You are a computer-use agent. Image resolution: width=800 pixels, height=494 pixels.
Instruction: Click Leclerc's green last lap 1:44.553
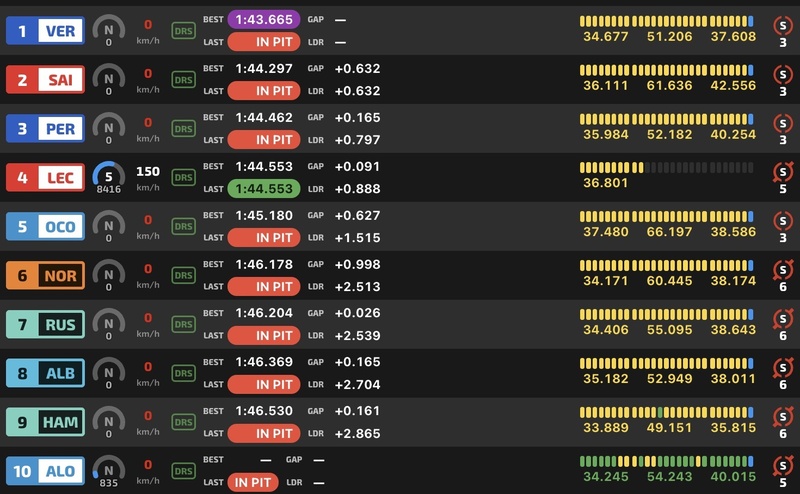[x=264, y=189]
